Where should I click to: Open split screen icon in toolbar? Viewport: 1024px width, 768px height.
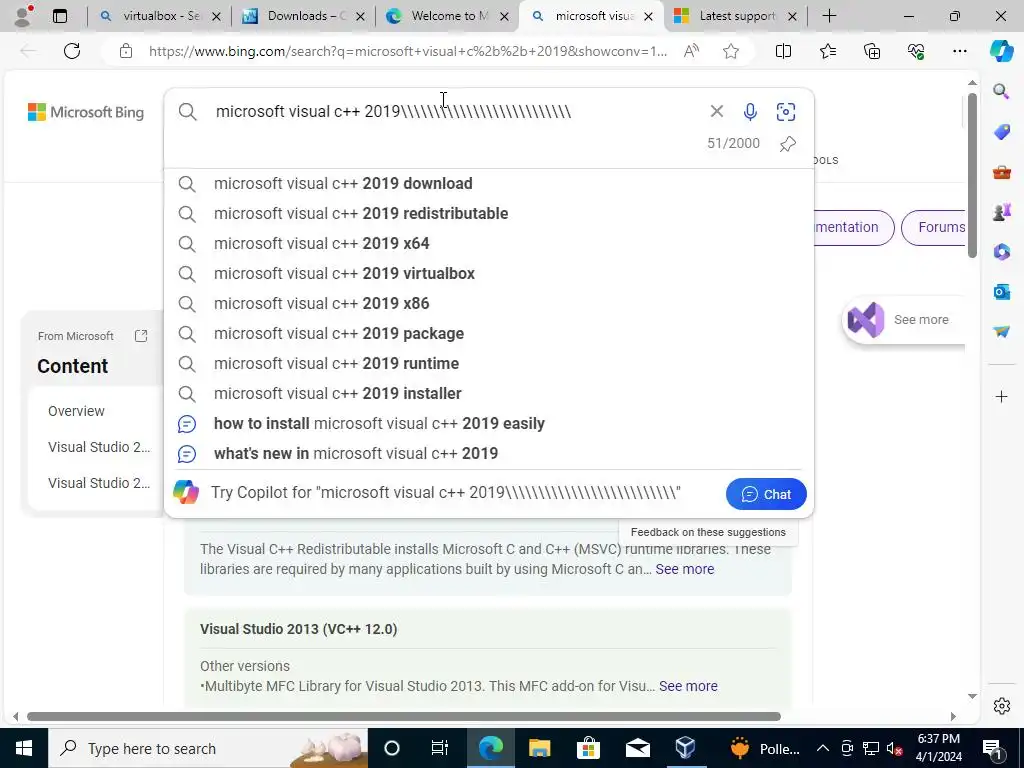[783, 51]
